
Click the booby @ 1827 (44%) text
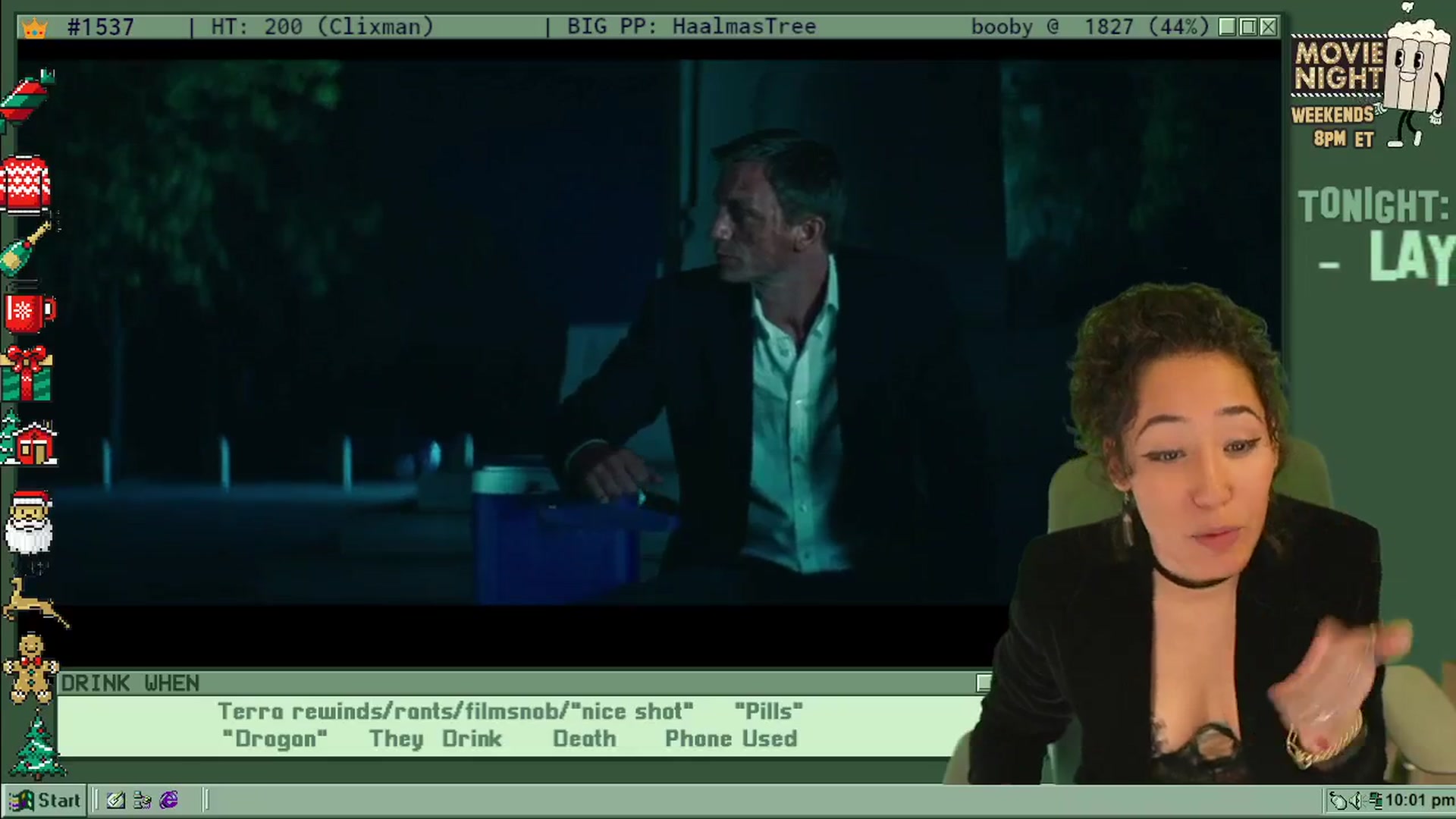[x=1090, y=27]
